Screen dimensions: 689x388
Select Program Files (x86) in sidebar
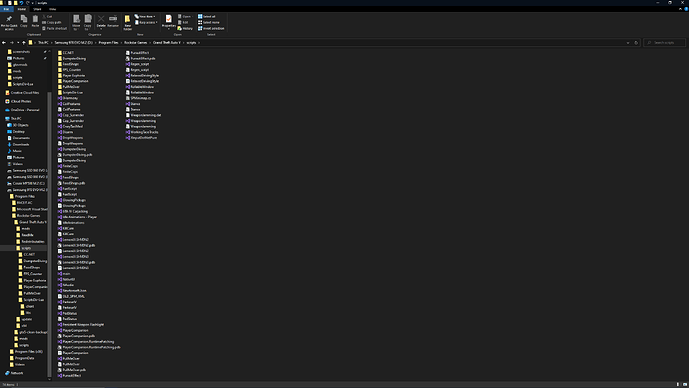26,352
